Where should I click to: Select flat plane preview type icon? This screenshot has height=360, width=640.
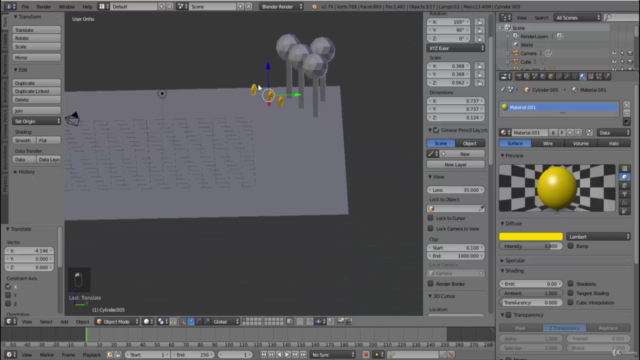click(624, 168)
